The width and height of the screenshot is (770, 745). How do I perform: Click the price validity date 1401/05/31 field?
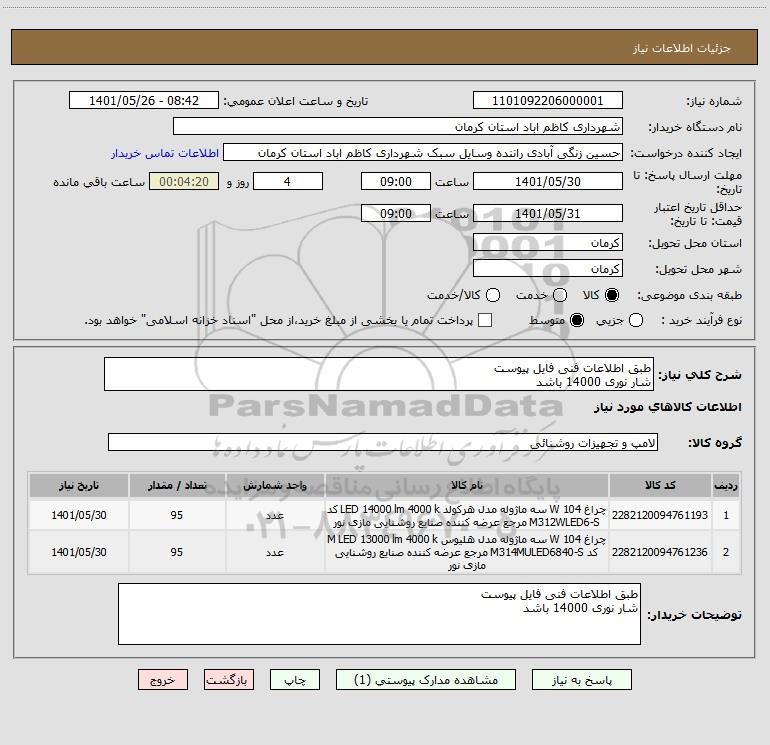pyautogui.click(x=548, y=213)
